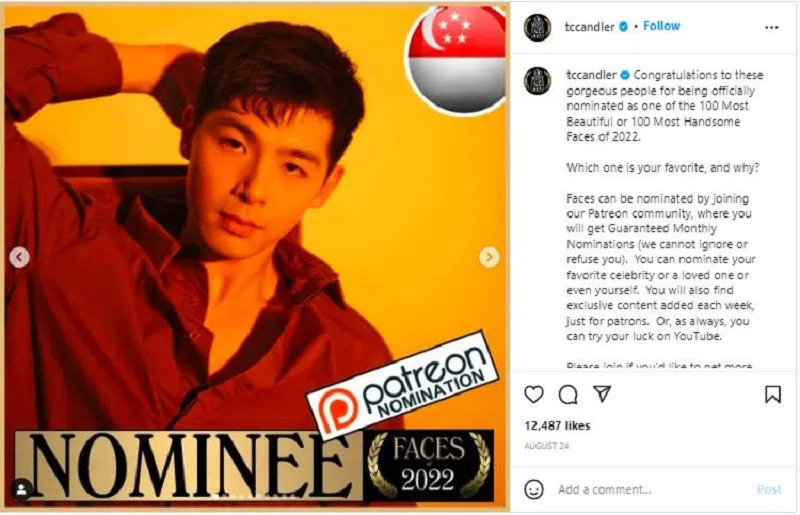
Task: Like the post with the heart icon
Action: (x=534, y=395)
